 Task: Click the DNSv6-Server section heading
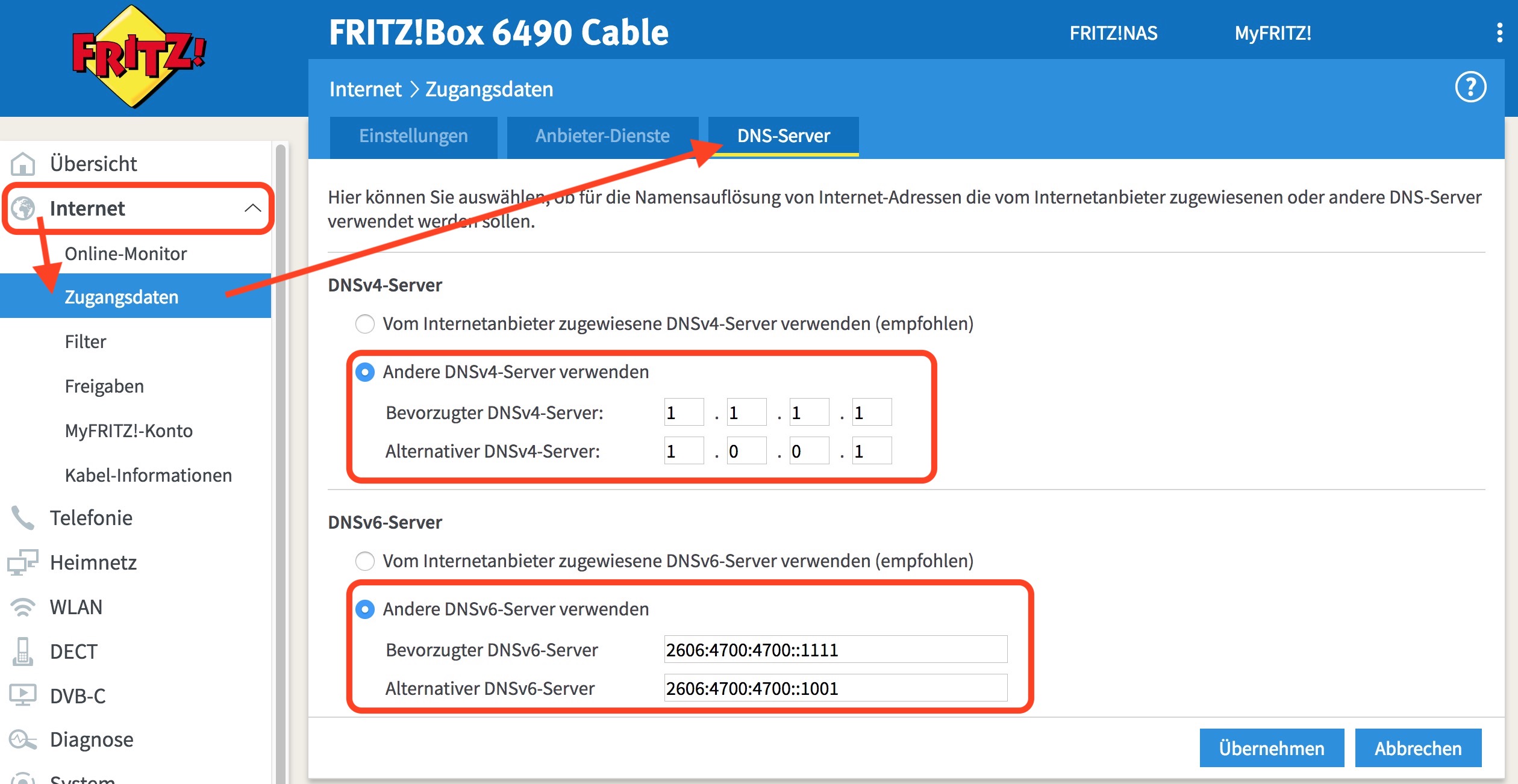pyautogui.click(x=385, y=523)
